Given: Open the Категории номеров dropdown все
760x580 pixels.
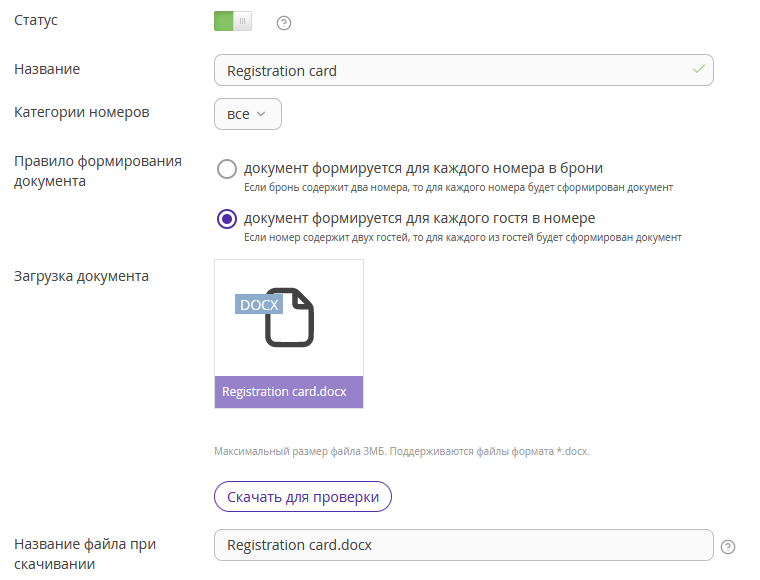Looking at the screenshot, I should tap(248, 114).
